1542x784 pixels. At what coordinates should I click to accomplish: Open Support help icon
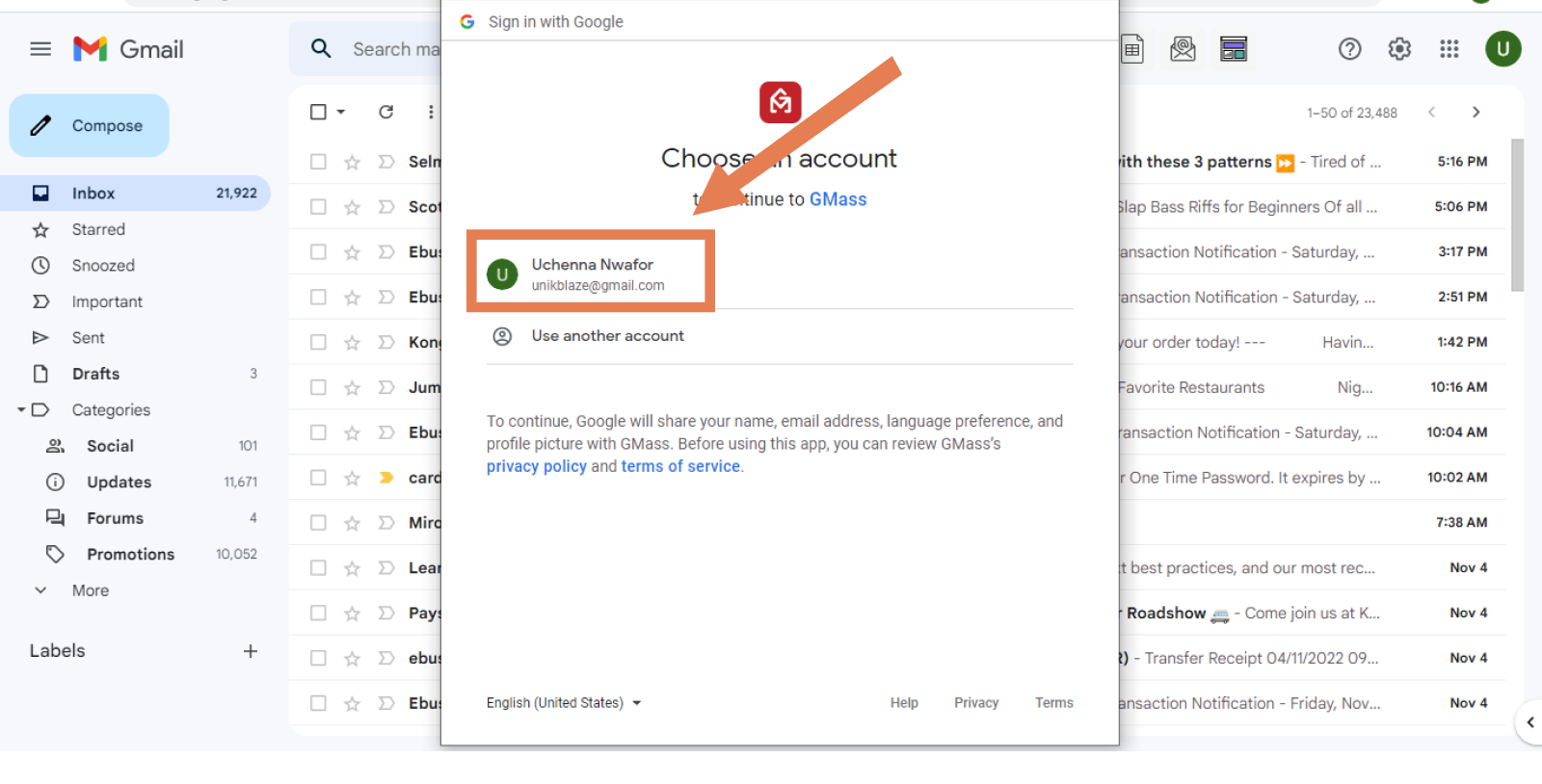coord(1350,49)
